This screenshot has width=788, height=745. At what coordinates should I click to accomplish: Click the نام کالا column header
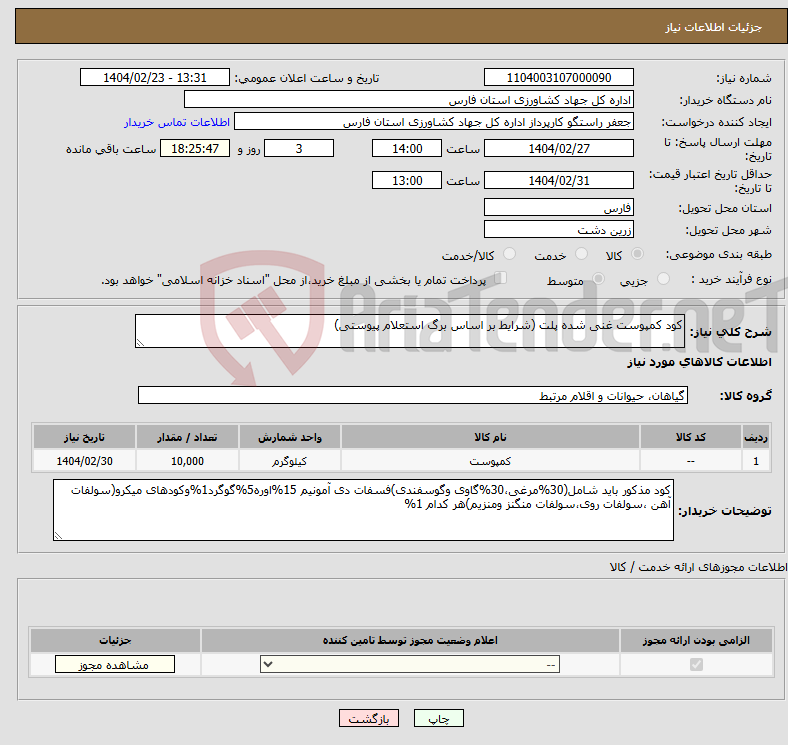point(490,437)
